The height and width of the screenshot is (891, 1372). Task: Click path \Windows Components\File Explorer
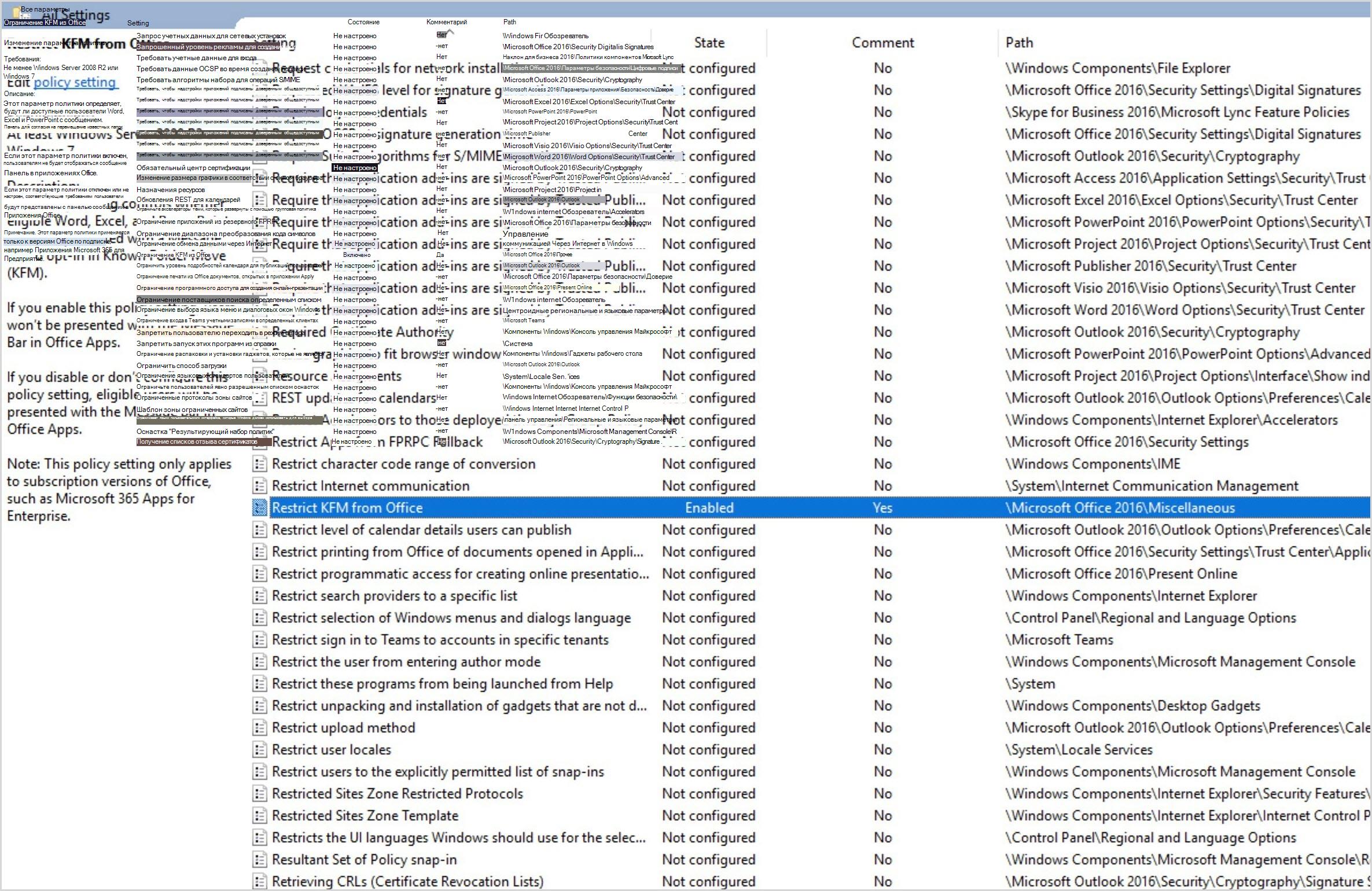pyautogui.click(x=1117, y=68)
